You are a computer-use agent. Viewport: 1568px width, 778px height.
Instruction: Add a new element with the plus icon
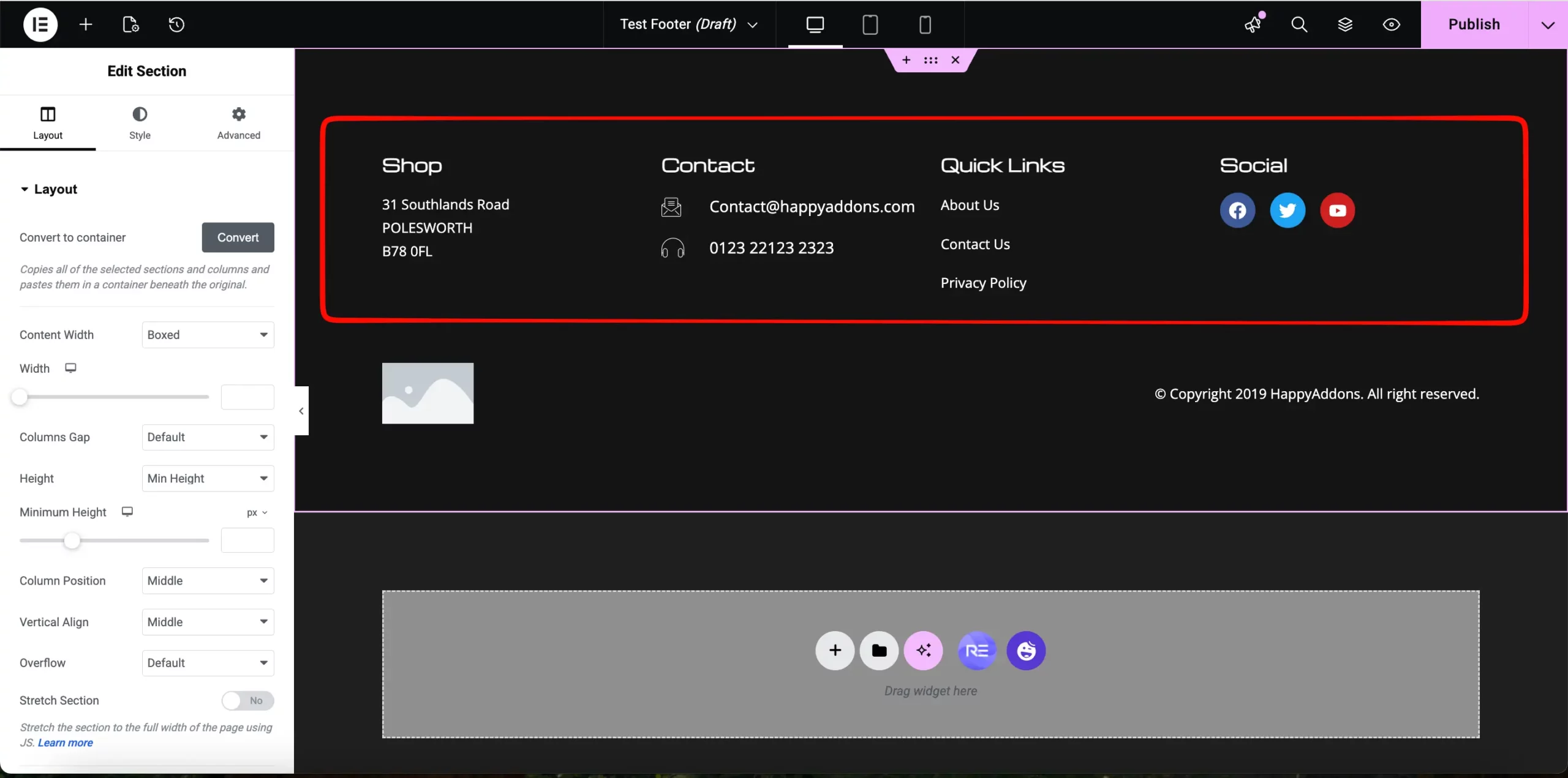[86, 24]
